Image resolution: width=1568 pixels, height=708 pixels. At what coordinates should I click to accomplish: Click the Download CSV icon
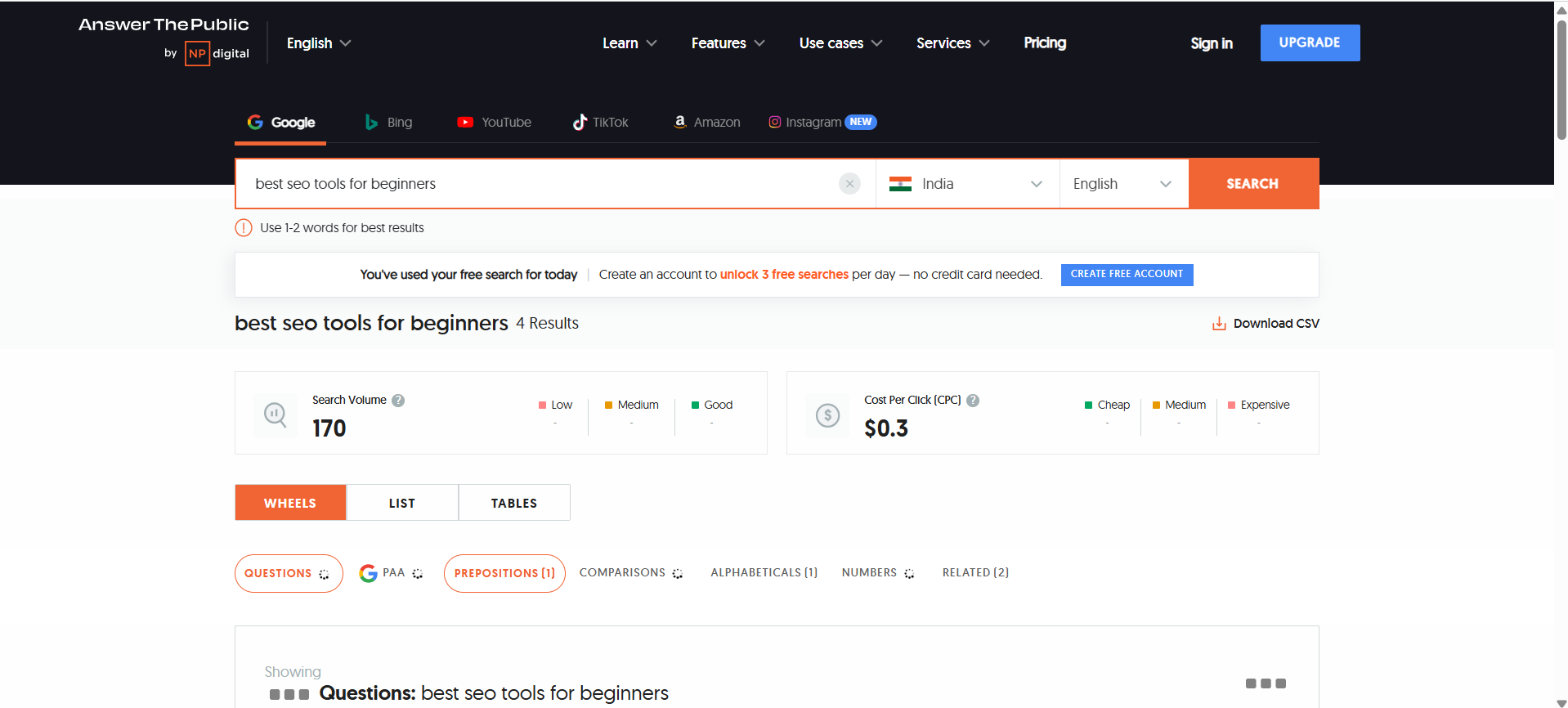1219,324
